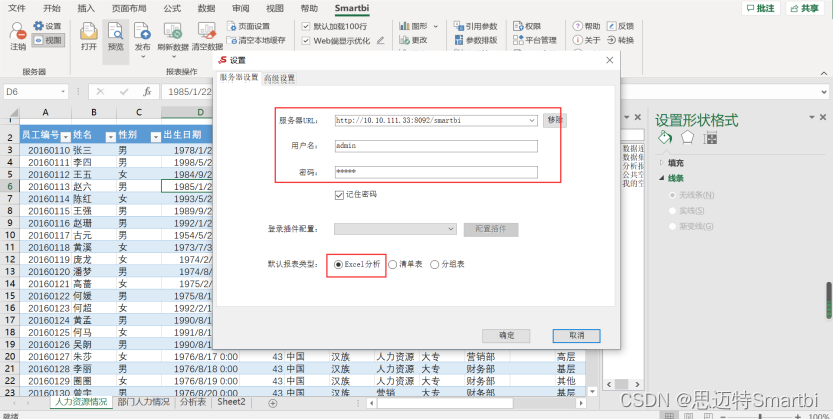Viewport: 833px width, 419px height.
Task: Click the 视图 button in the 服务器 group
Action: pyautogui.click(x=48, y=40)
